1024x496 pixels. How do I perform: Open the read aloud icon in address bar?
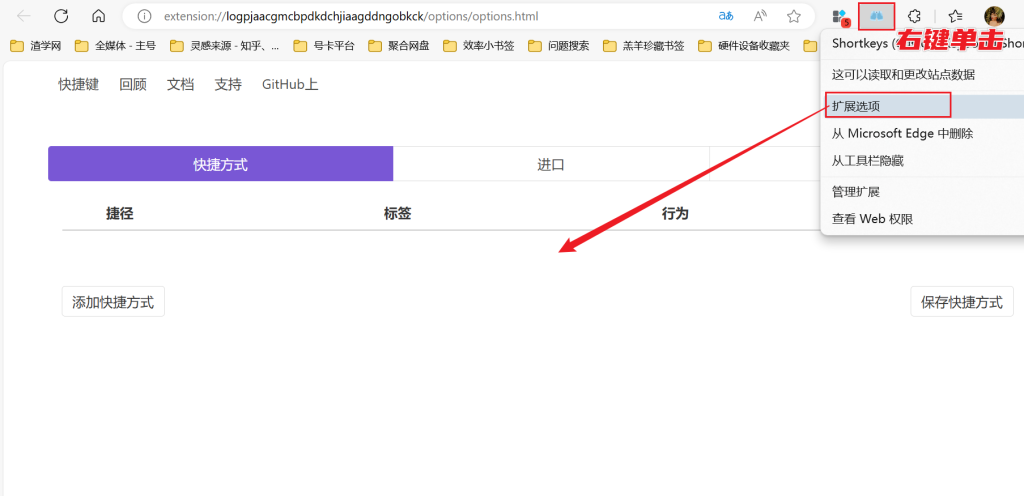[760, 16]
